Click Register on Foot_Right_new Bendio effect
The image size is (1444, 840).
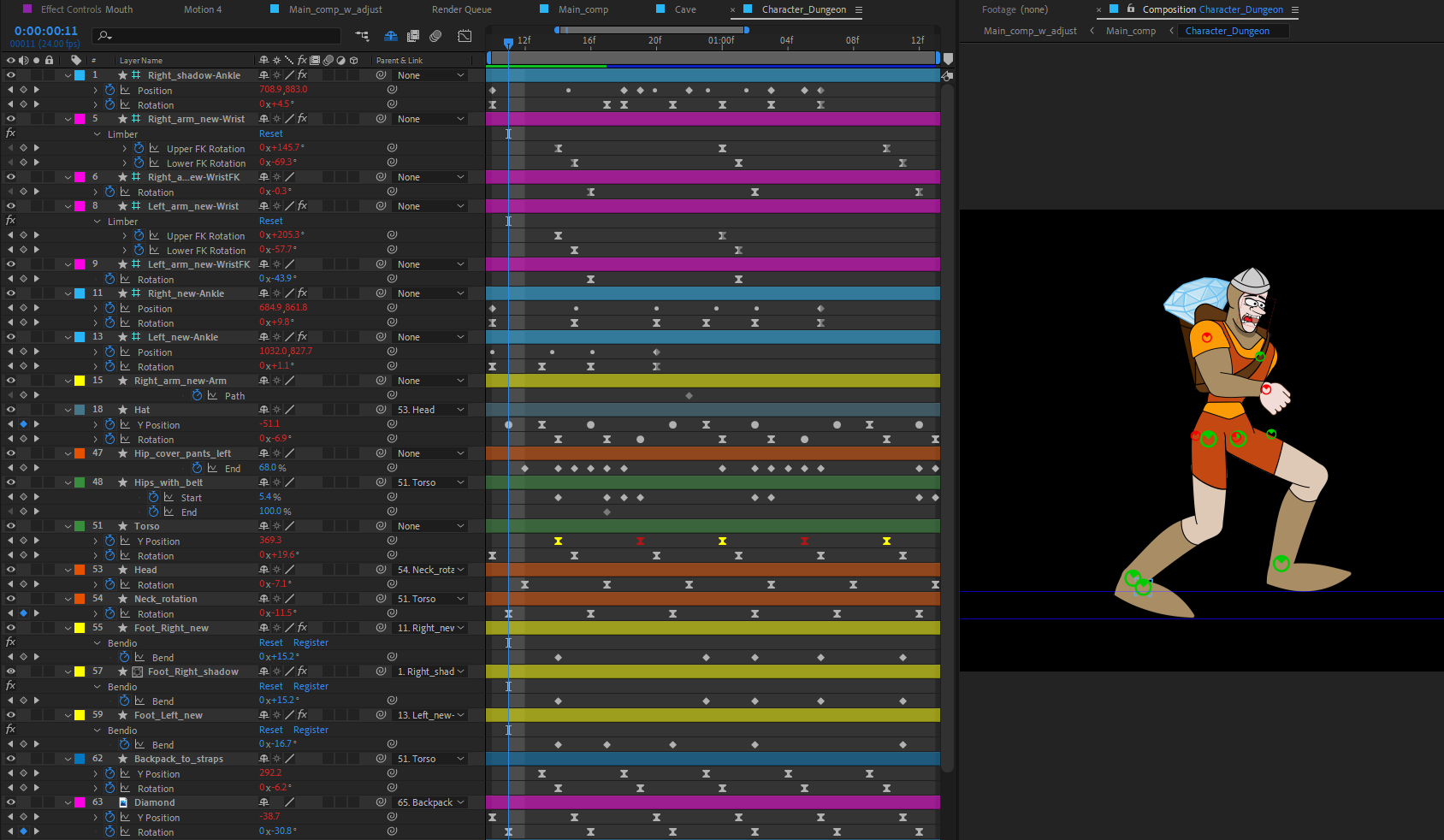311,642
